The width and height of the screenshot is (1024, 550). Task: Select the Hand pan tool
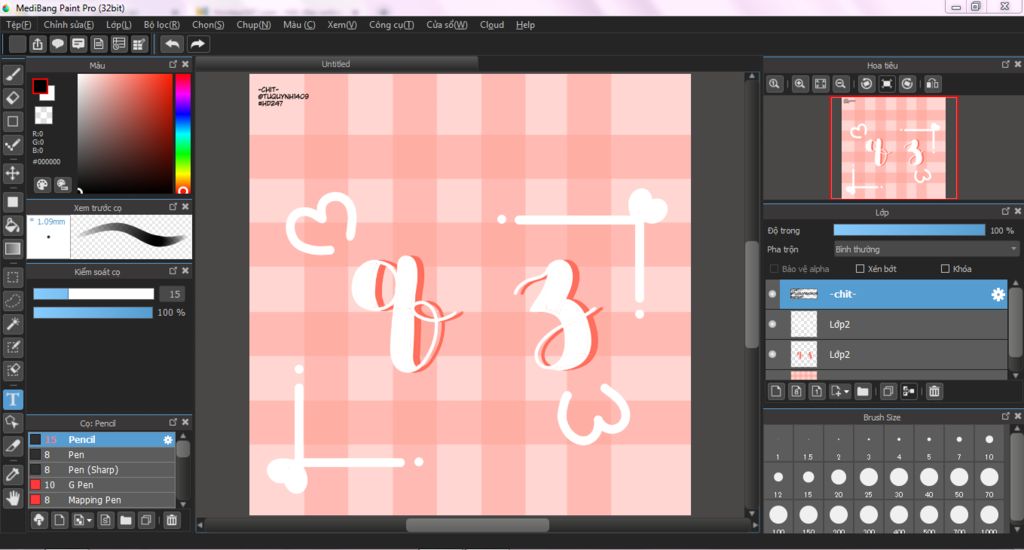coord(12,498)
